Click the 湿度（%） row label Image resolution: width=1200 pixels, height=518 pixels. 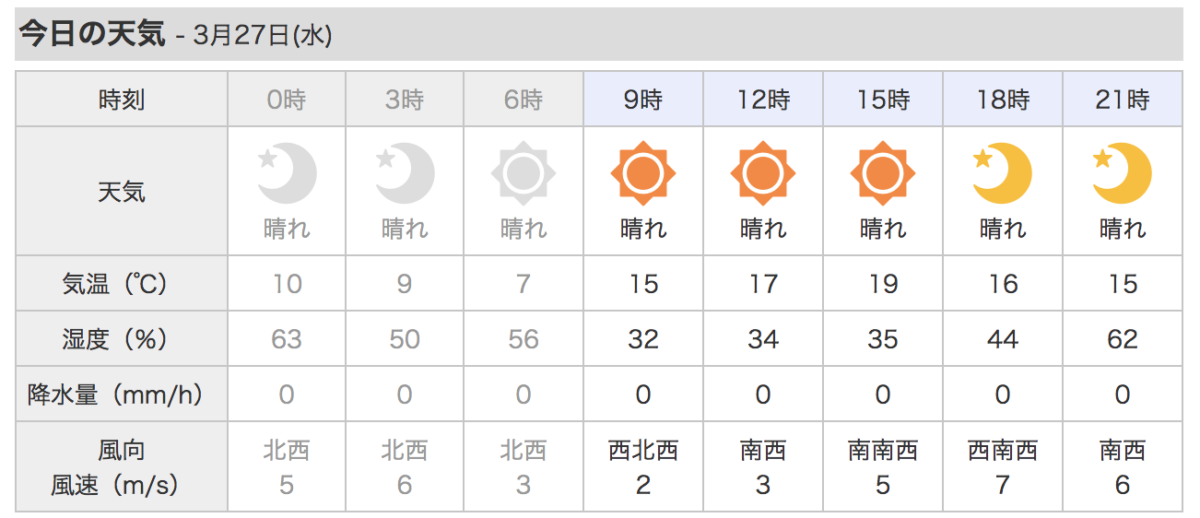point(121,339)
